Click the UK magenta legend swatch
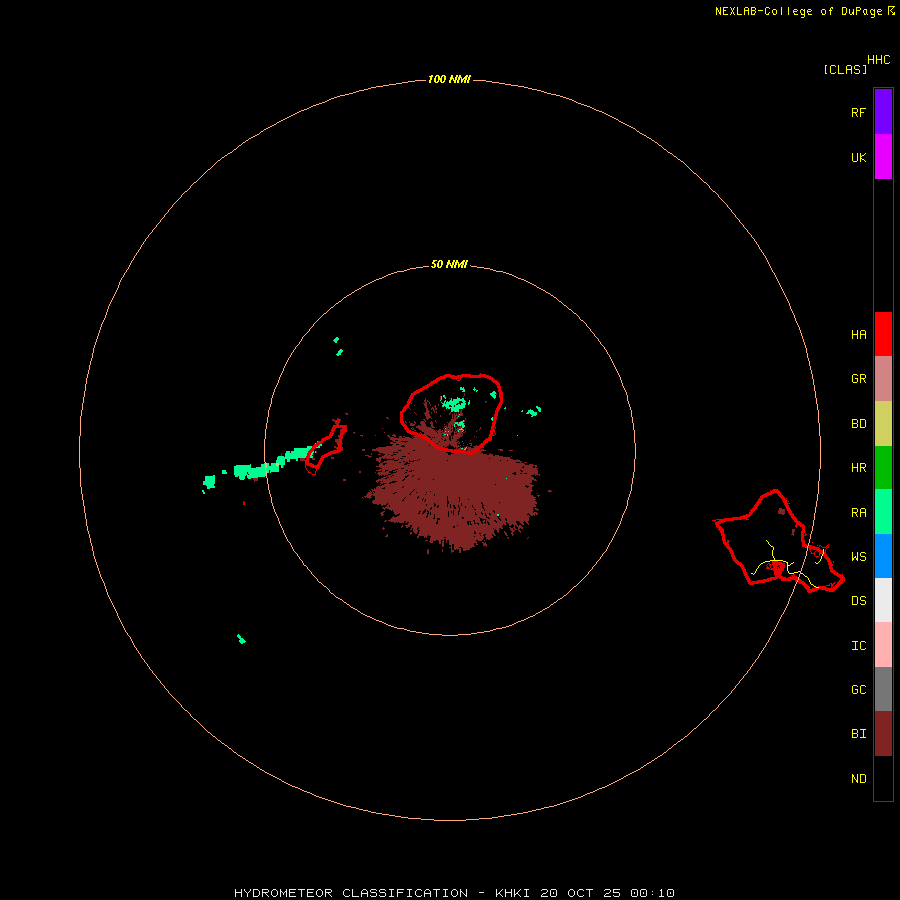 [x=883, y=157]
